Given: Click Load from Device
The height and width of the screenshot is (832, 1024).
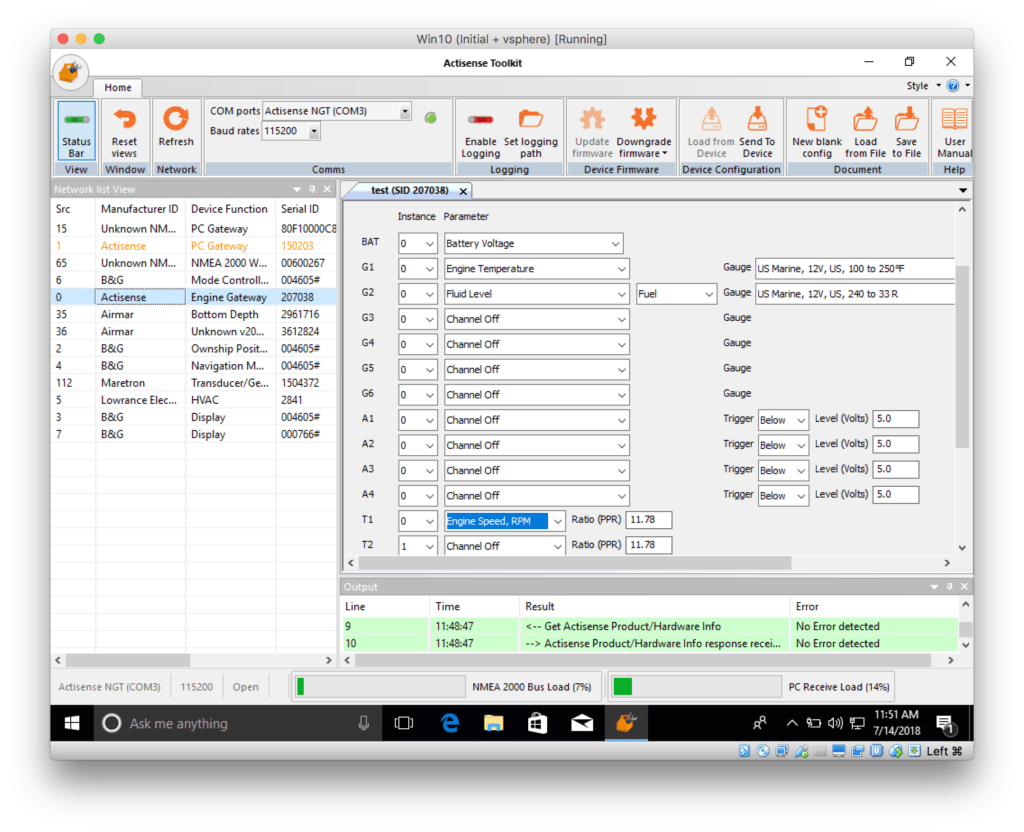Looking at the screenshot, I should click(711, 133).
